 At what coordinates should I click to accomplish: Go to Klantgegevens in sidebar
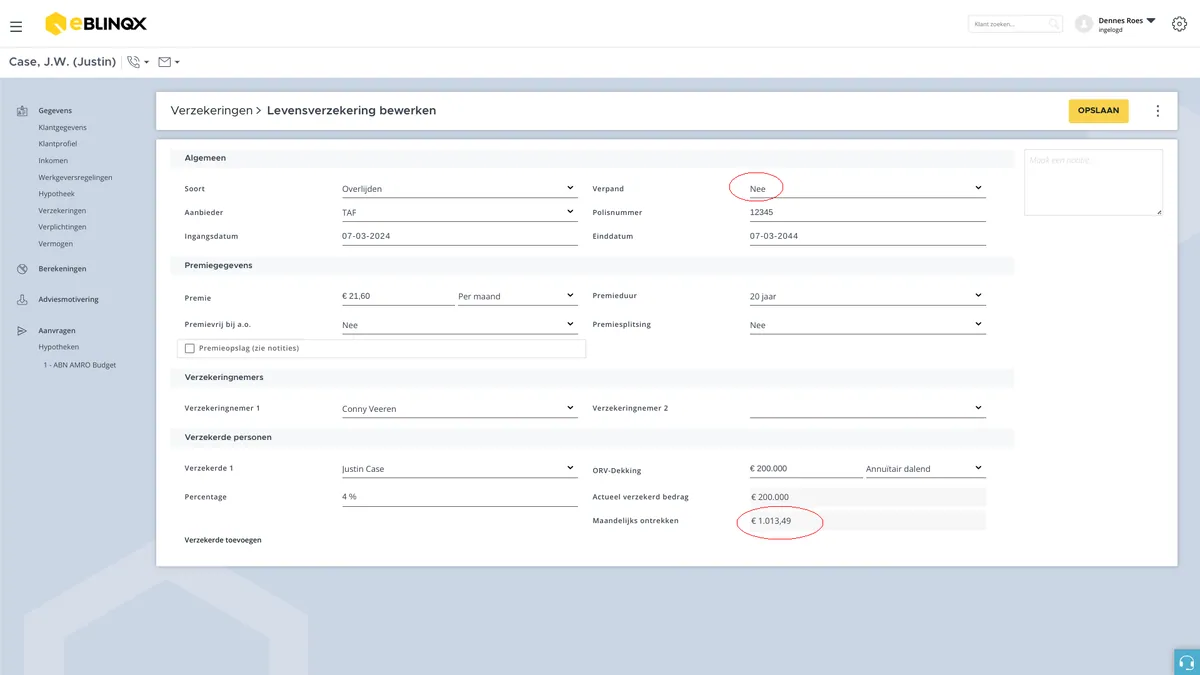click(x=62, y=128)
